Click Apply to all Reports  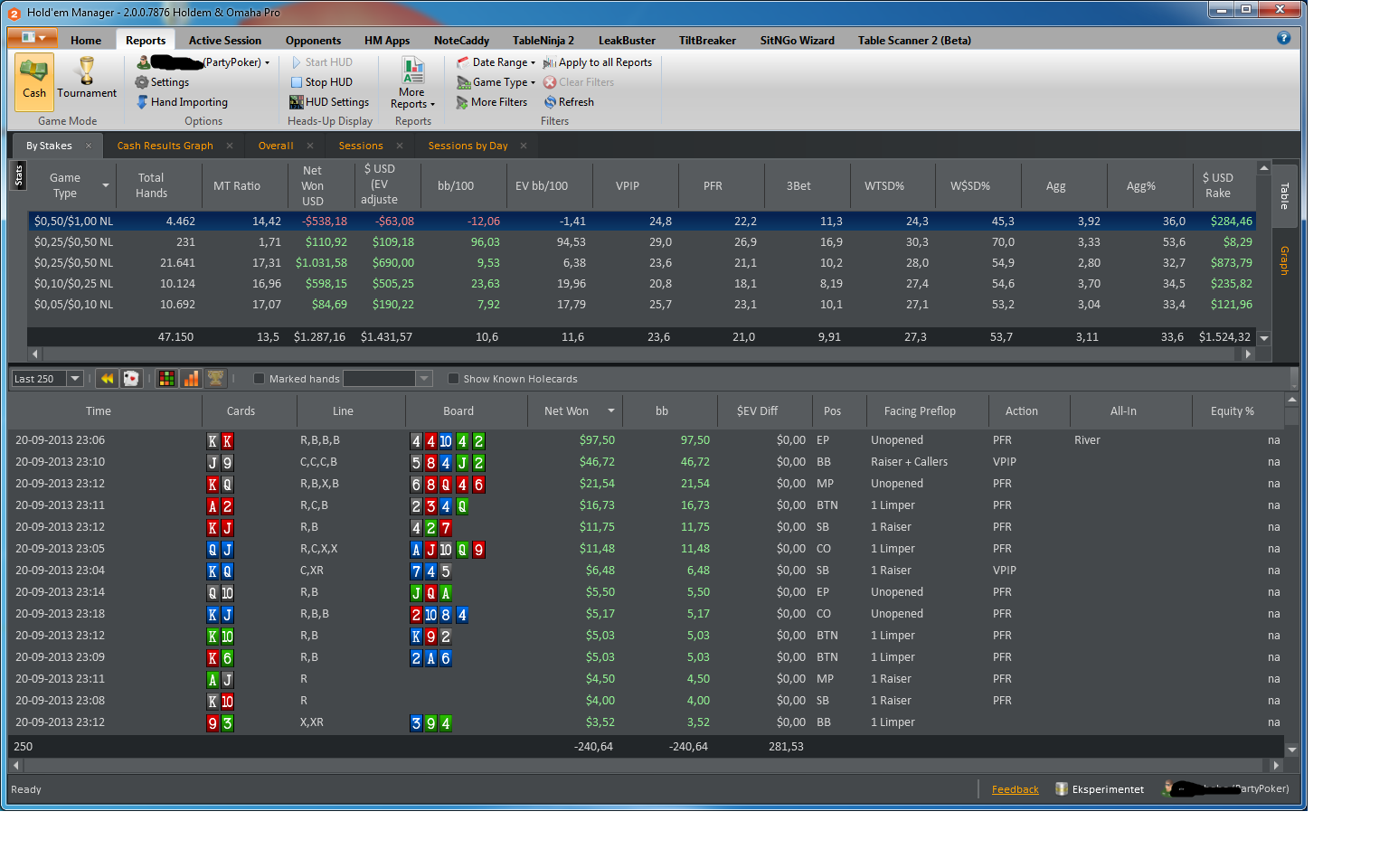pyautogui.click(x=597, y=62)
